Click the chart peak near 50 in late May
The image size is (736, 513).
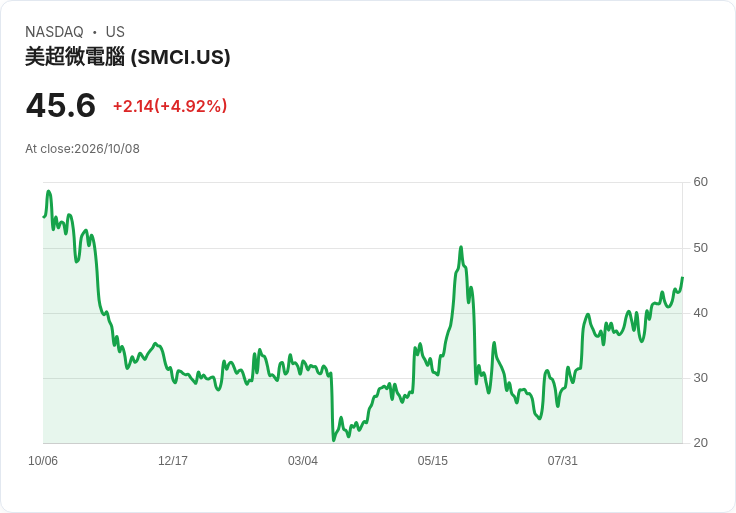pyautogui.click(x=461, y=247)
